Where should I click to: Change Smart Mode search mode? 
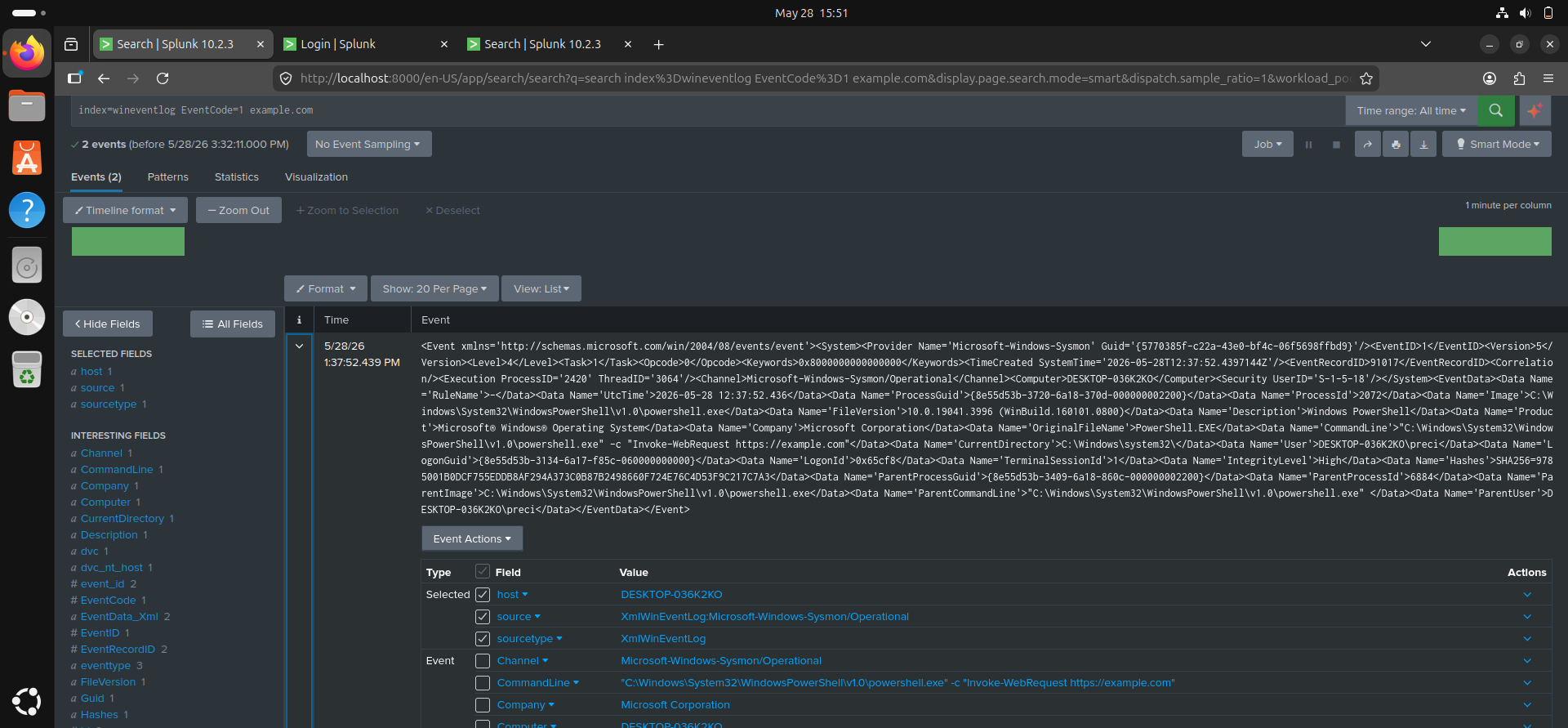(1497, 145)
